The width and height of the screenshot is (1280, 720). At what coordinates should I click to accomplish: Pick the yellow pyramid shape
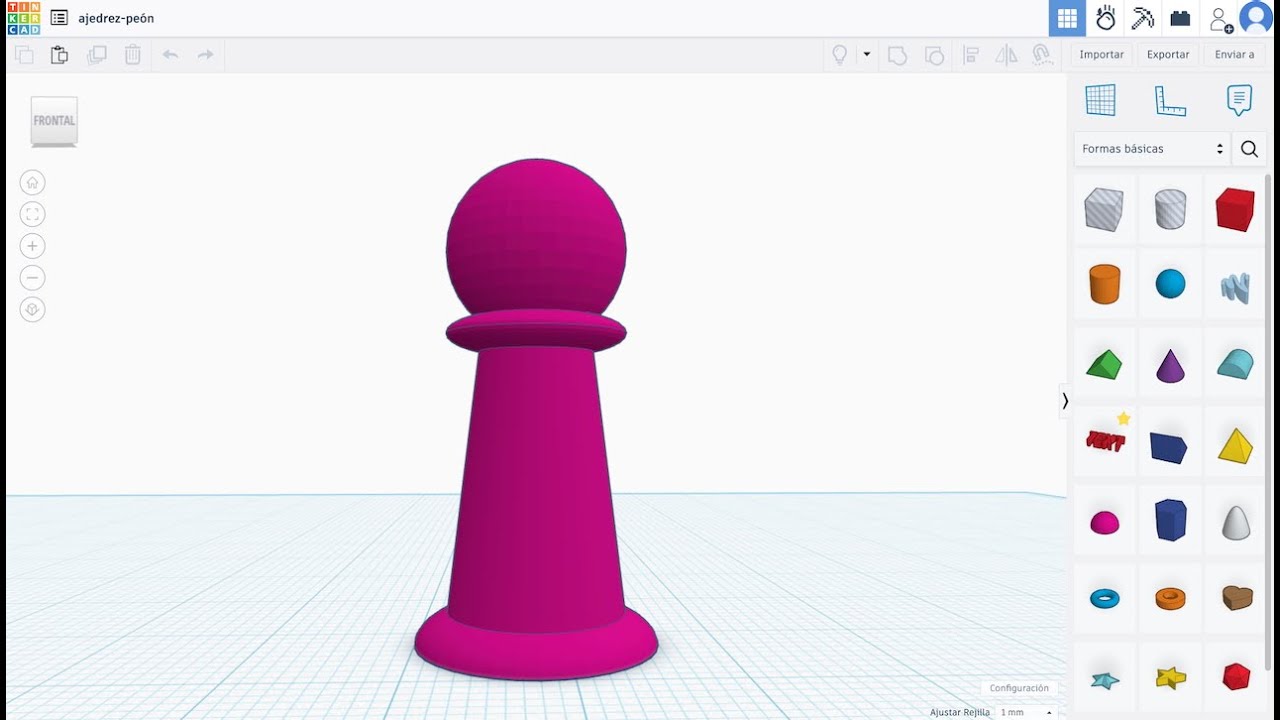(1236, 445)
